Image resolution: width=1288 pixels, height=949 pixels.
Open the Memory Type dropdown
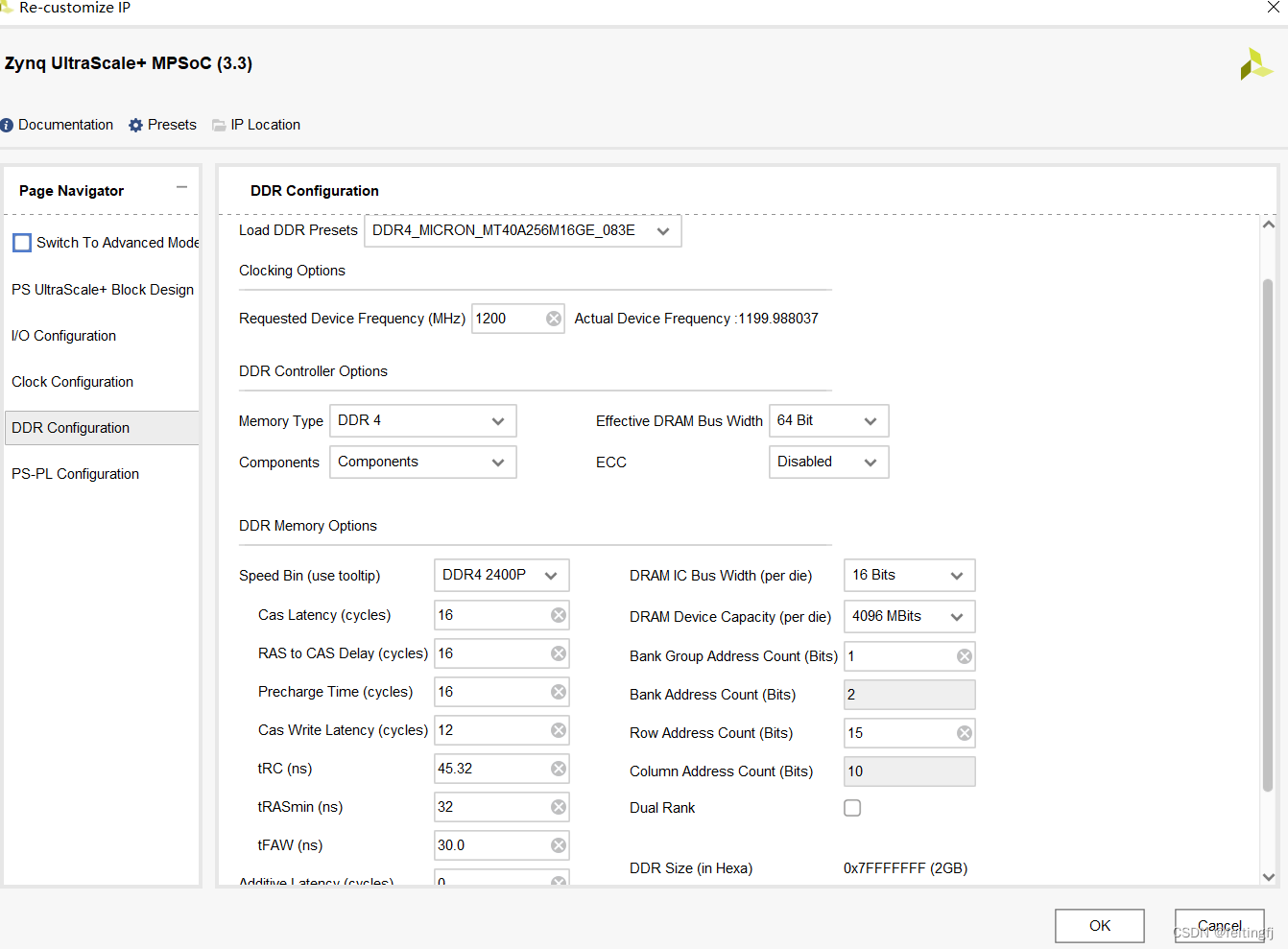(x=423, y=420)
